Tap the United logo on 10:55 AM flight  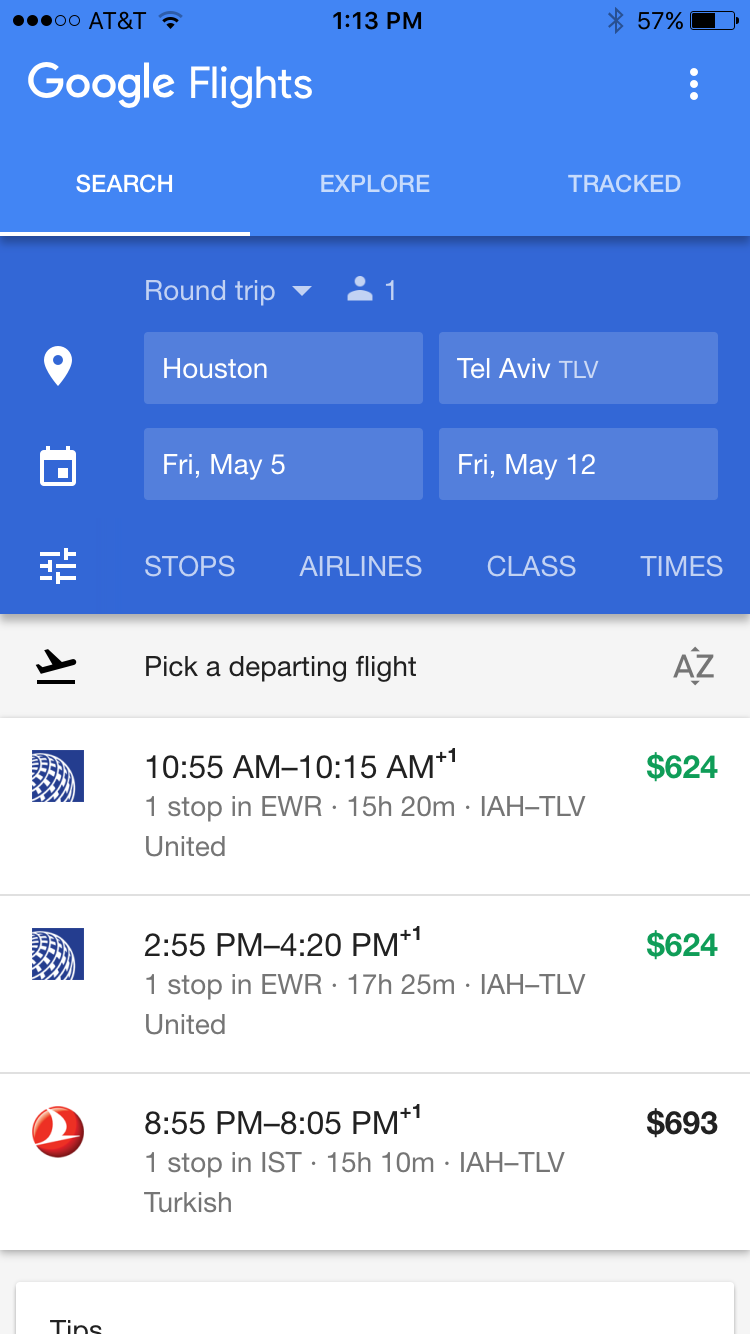pos(58,776)
